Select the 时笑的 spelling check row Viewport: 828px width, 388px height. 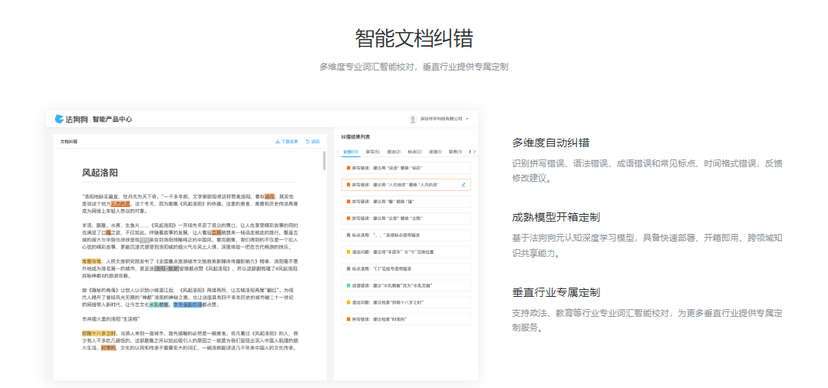pyautogui.click(x=406, y=319)
